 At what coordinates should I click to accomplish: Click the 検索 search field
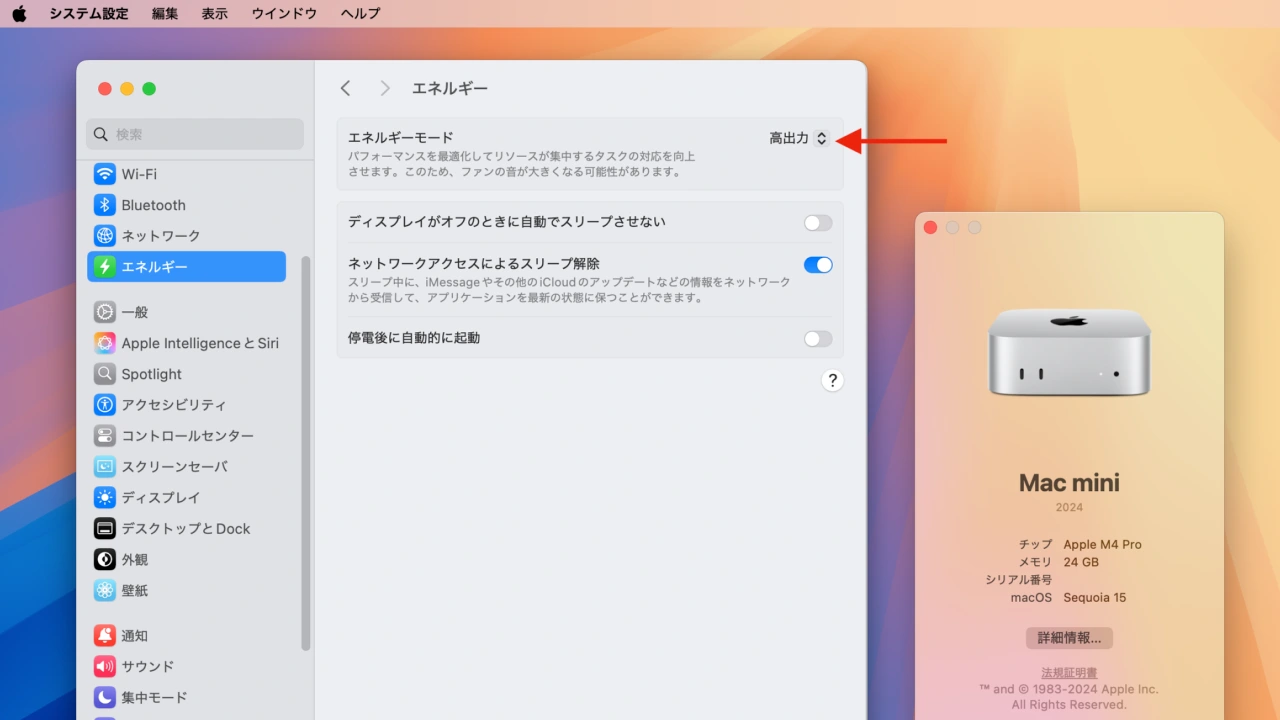click(195, 134)
